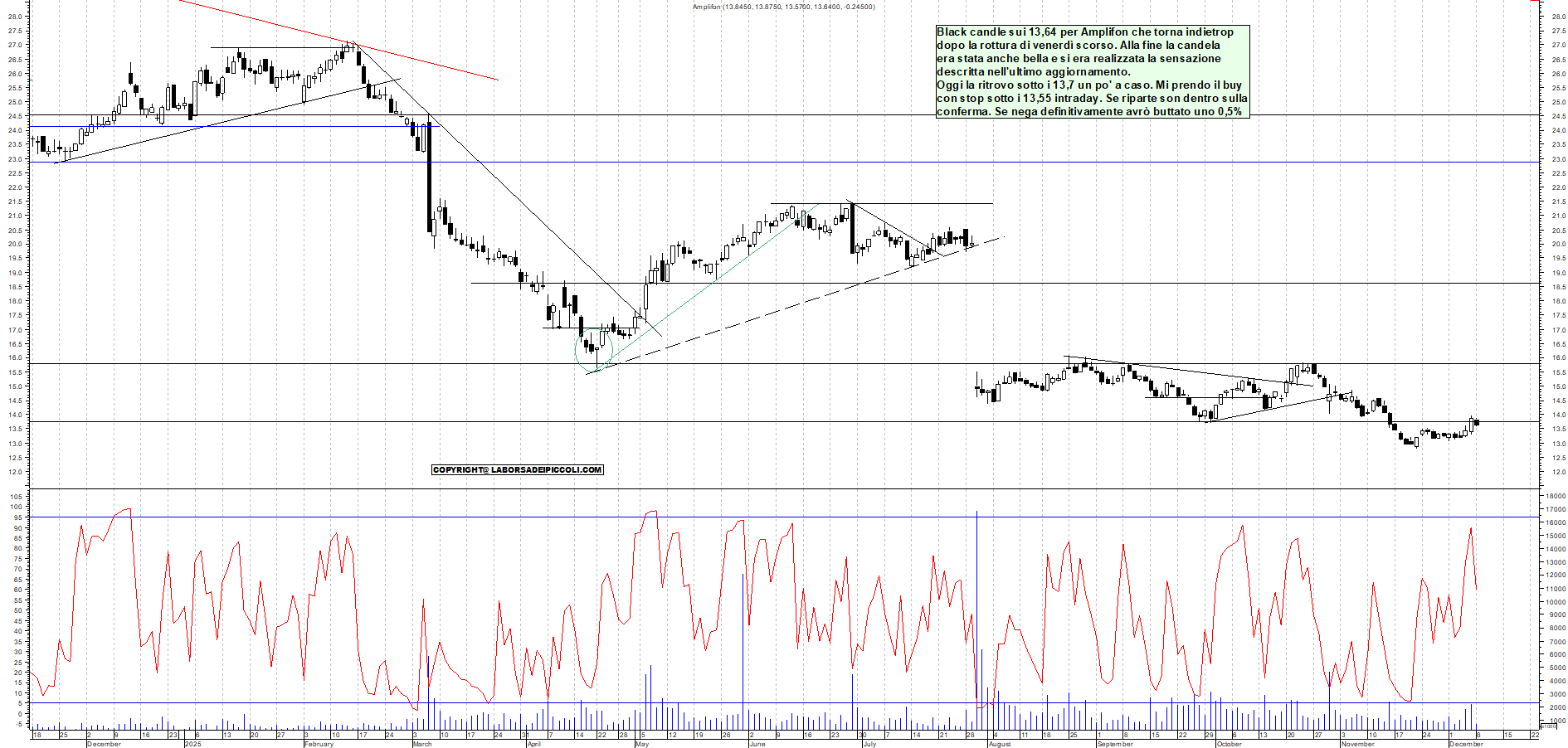The image size is (1568, 748).
Task: Select the 28.0 label on right price axis
Action: click(x=1557, y=17)
